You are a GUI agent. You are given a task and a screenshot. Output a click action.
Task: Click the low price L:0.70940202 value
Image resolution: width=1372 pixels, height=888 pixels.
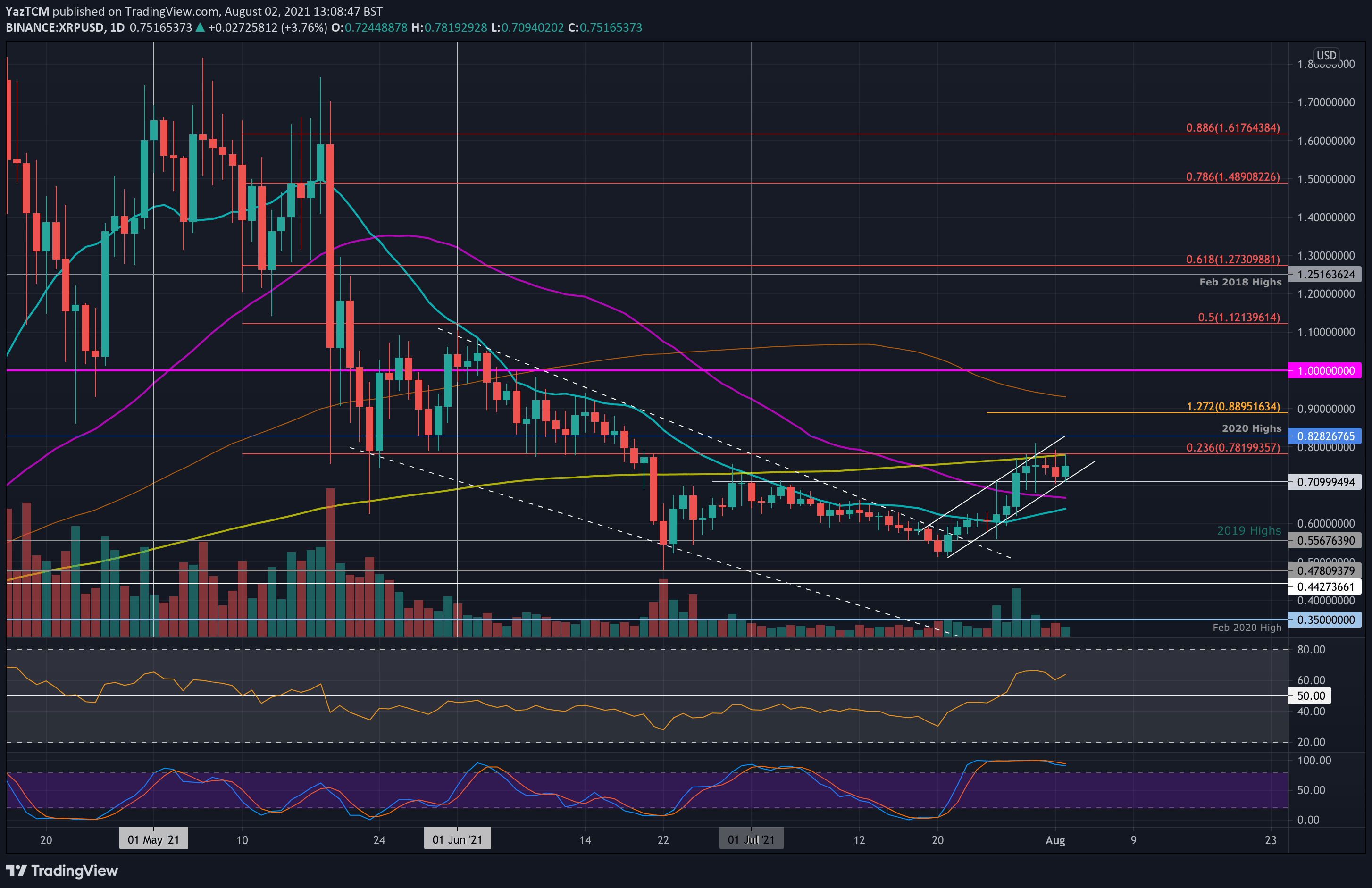tap(527, 27)
